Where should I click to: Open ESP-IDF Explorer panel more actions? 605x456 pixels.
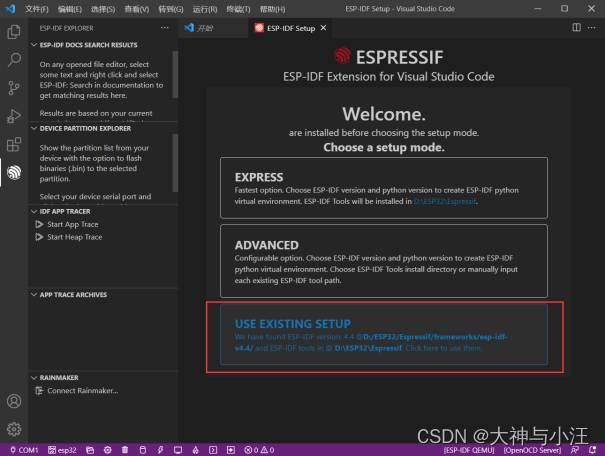165,28
